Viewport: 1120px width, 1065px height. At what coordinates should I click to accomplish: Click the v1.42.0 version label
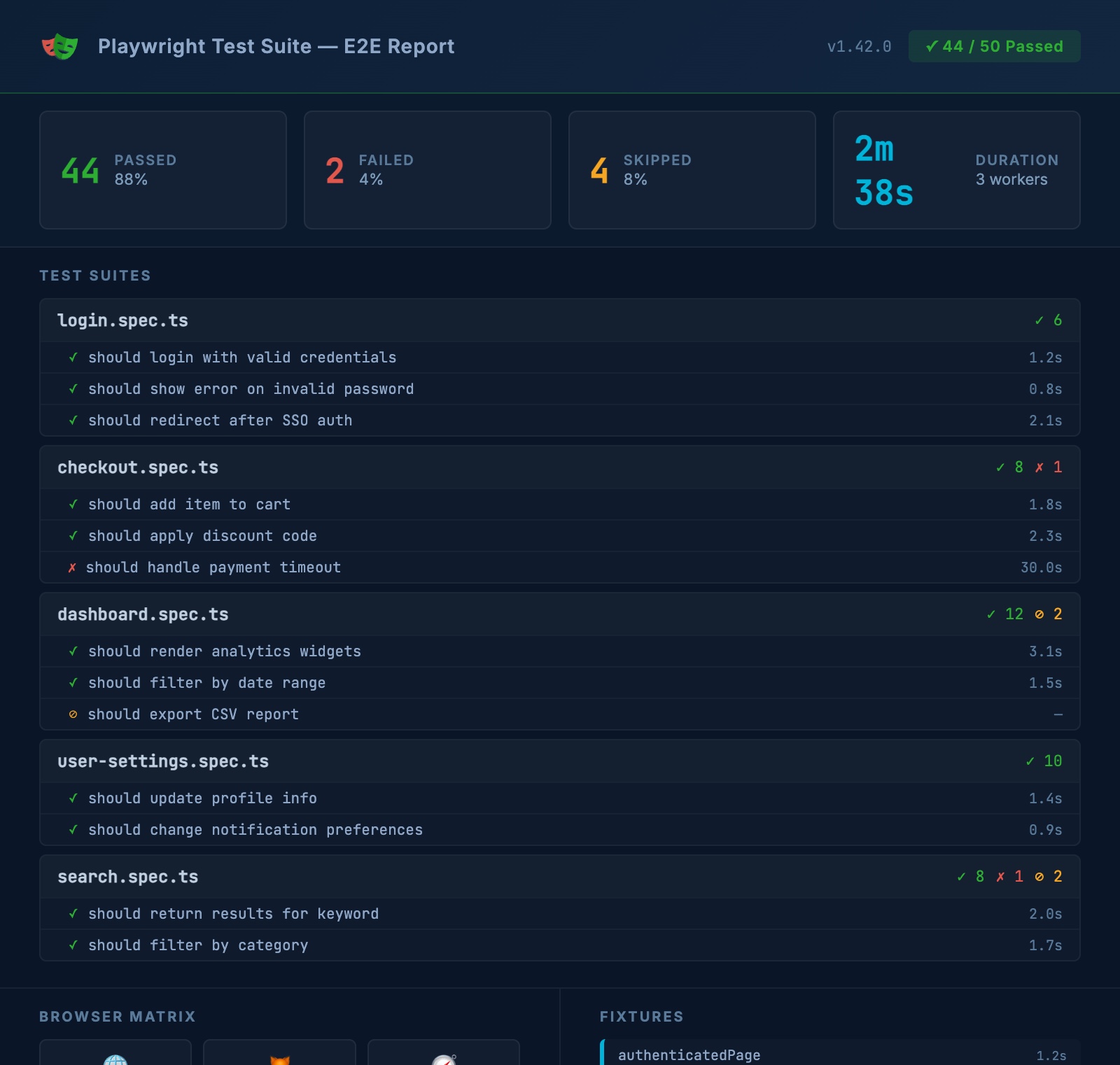(860, 47)
